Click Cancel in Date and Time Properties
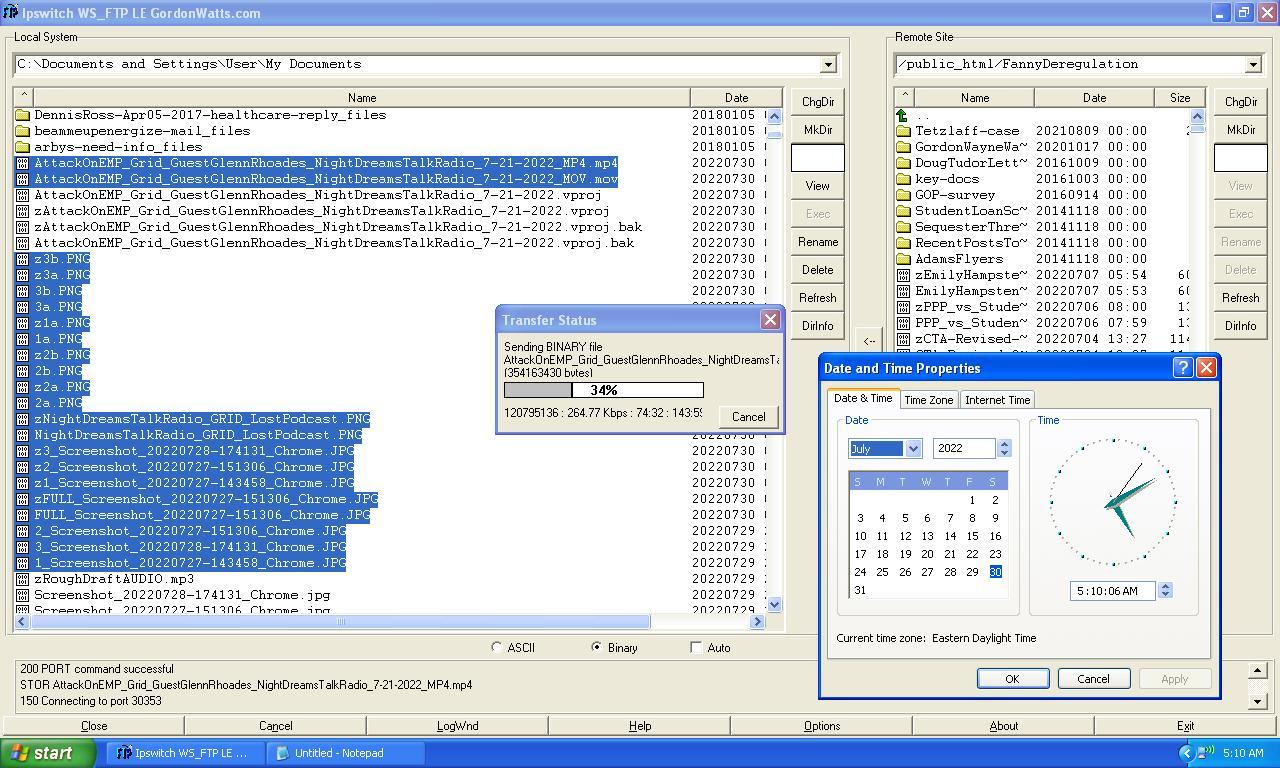 click(x=1093, y=679)
